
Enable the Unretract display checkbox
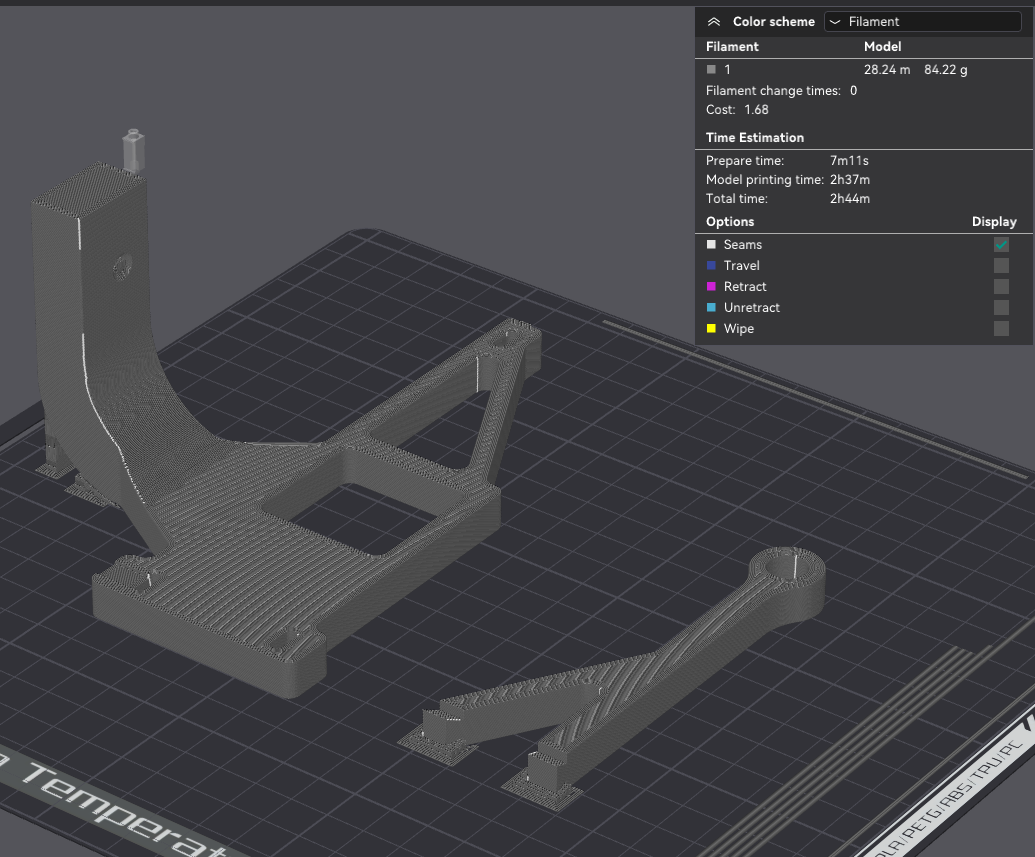click(1001, 307)
